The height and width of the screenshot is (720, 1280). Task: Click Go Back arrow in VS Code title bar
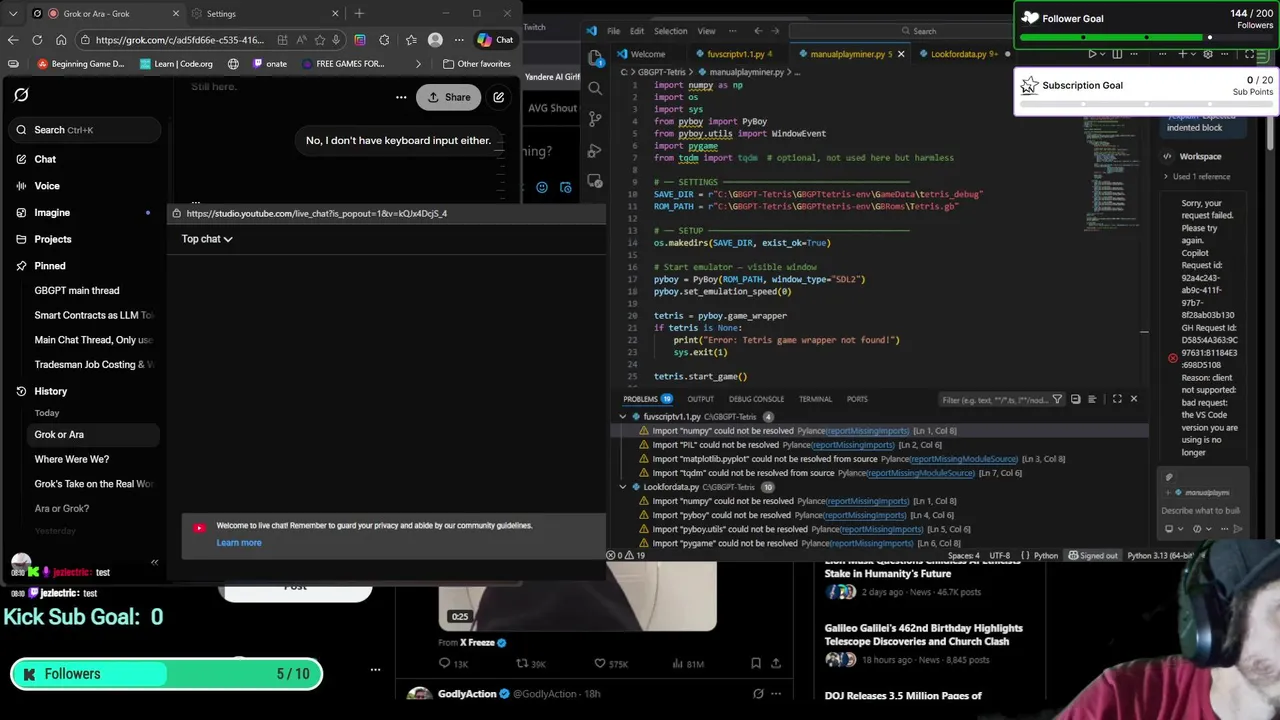coord(757,31)
